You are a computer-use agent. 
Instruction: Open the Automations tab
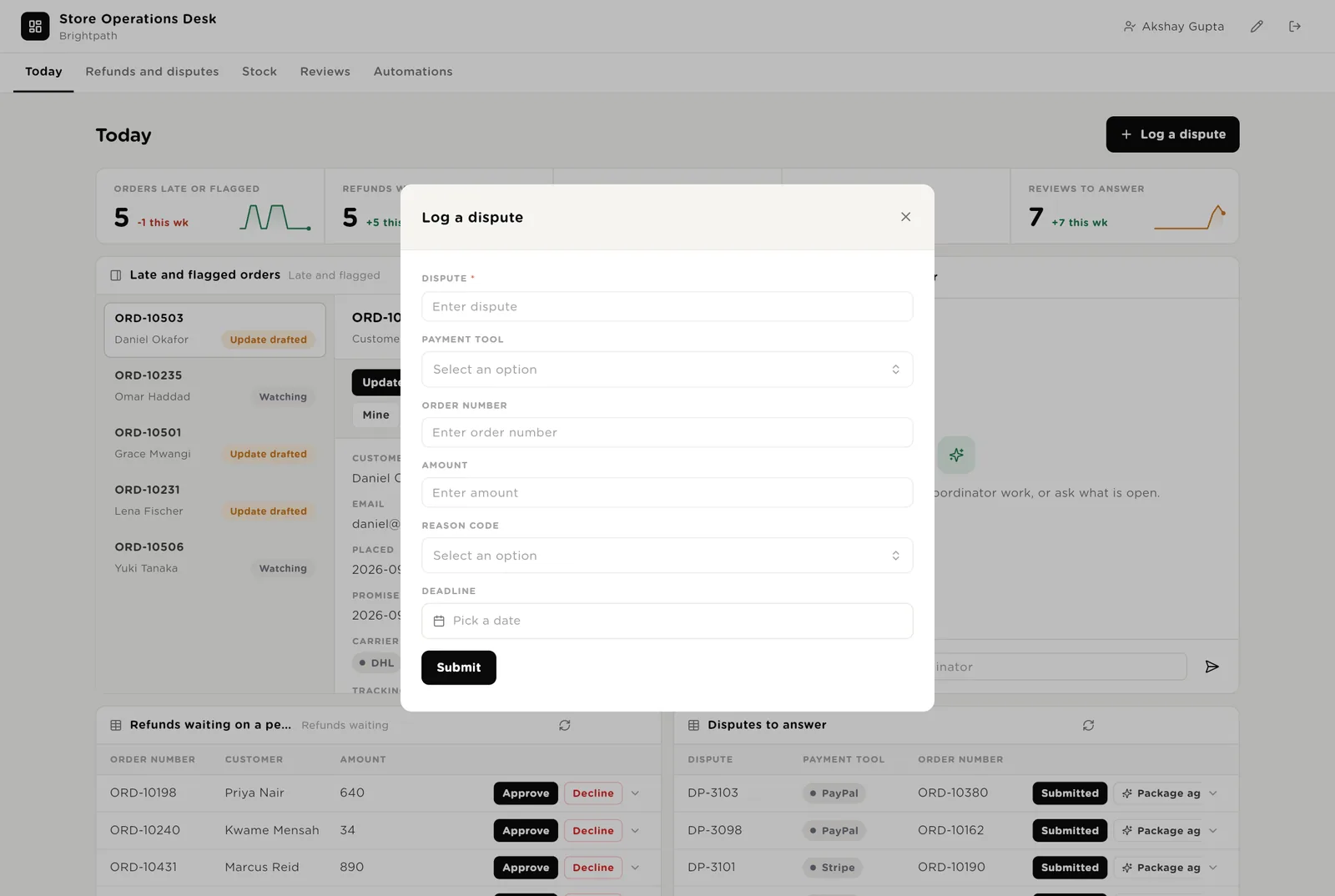(413, 72)
